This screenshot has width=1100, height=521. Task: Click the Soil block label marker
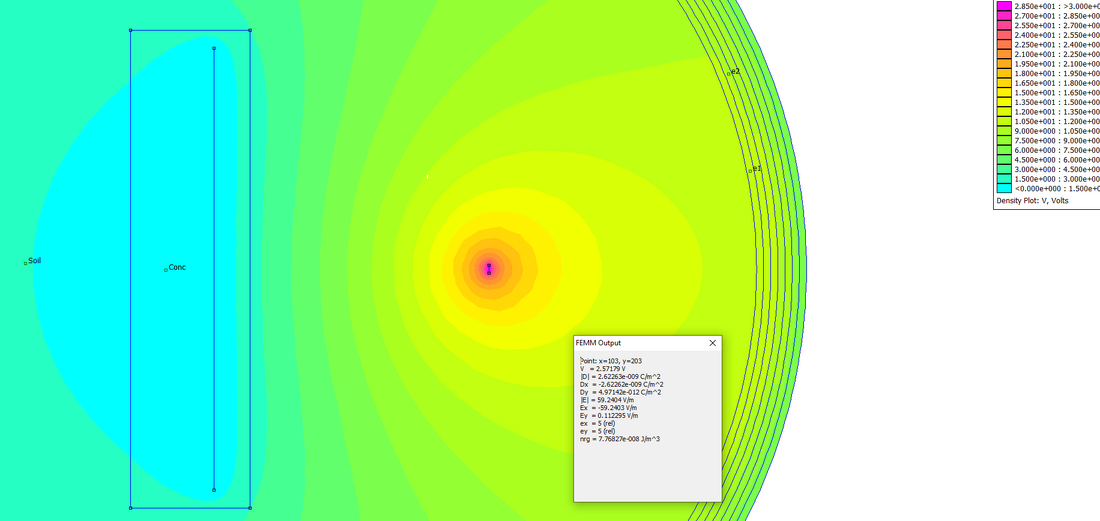[26, 263]
